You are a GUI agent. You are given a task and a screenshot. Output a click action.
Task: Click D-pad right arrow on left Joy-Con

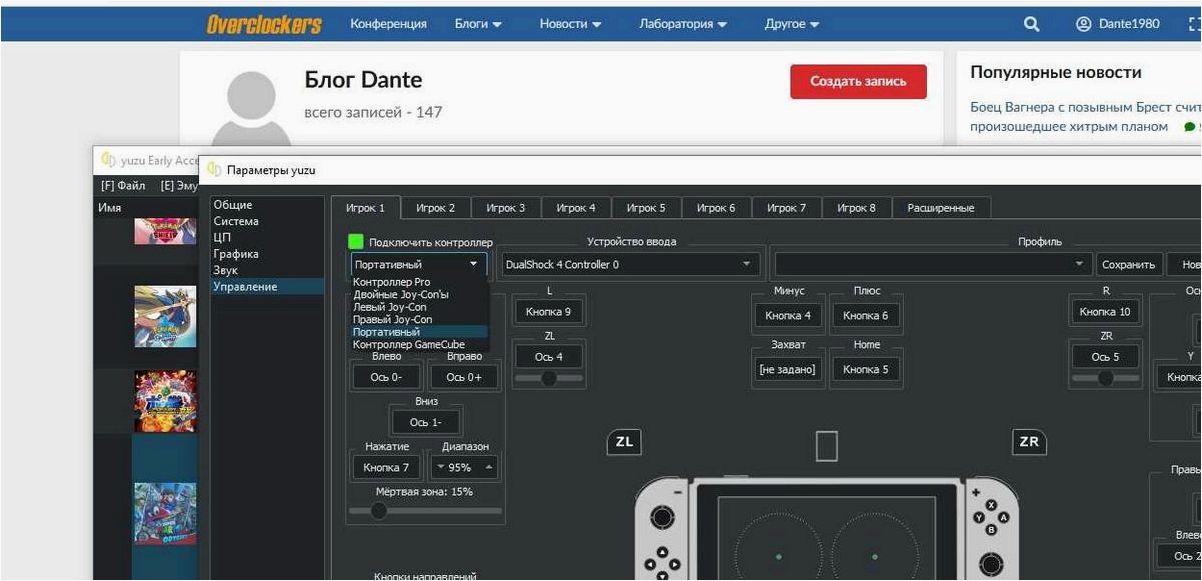[x=673, y=565]
